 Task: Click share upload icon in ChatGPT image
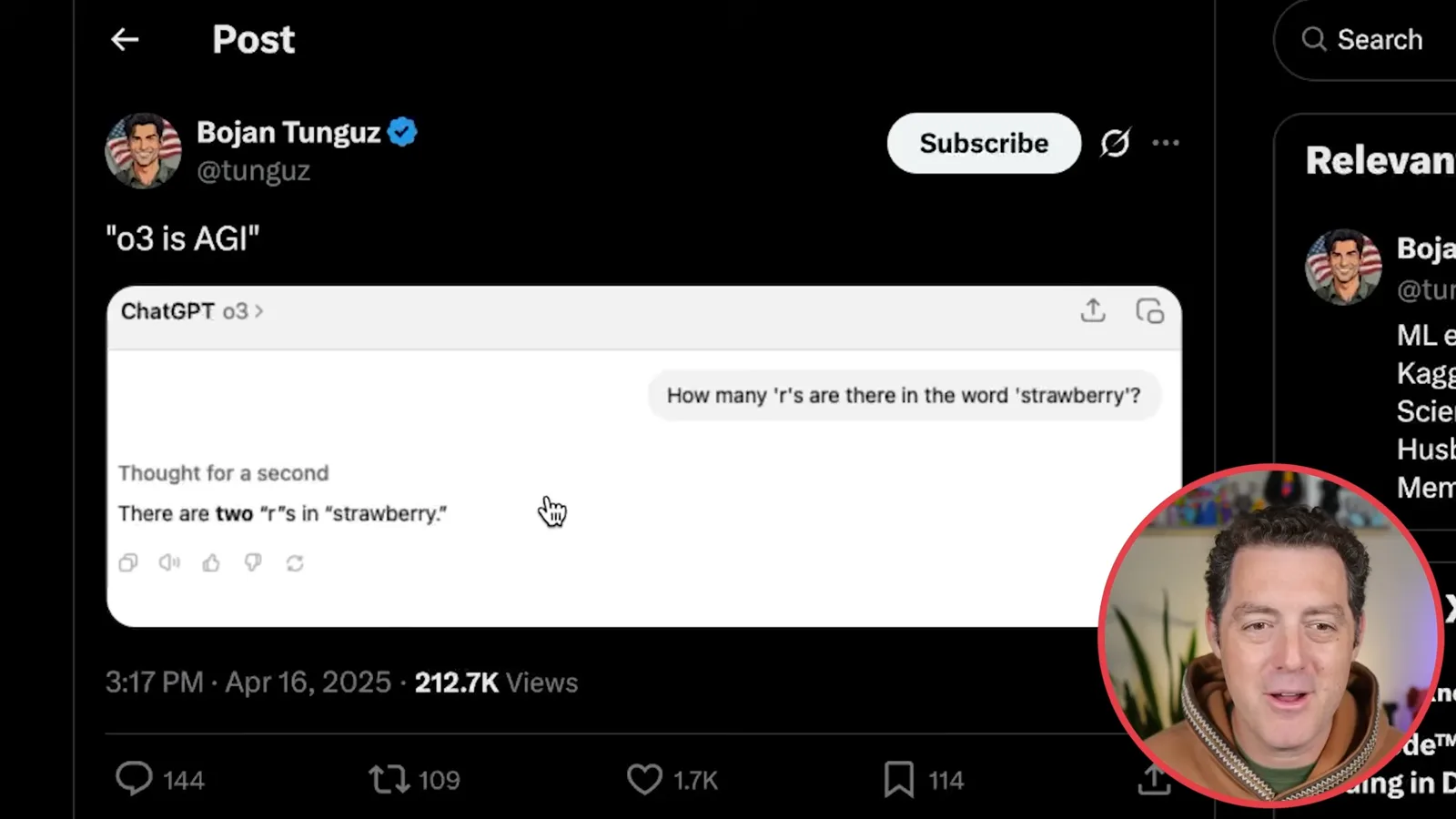pyautogui.click(x=1093, y=311)
